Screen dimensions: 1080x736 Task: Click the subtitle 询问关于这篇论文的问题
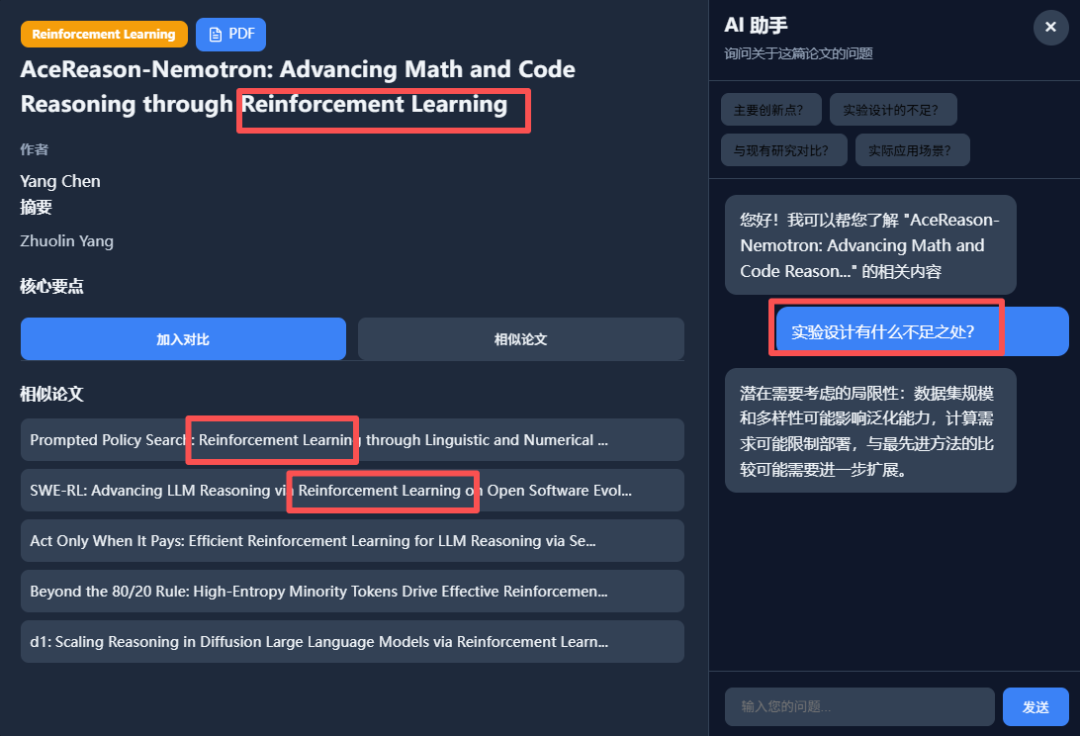point(798,54)
